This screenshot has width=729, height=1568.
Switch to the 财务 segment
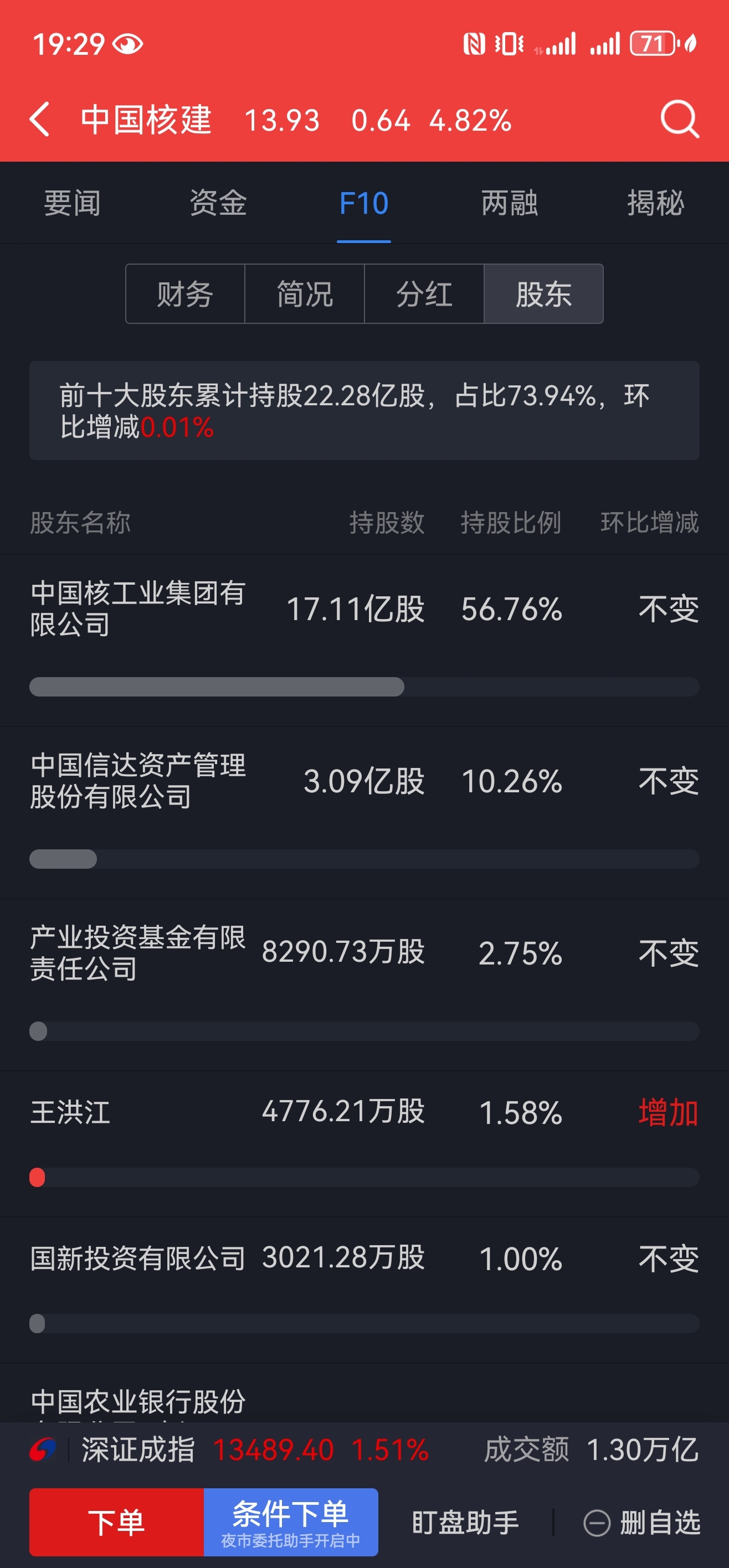(185, 294)
